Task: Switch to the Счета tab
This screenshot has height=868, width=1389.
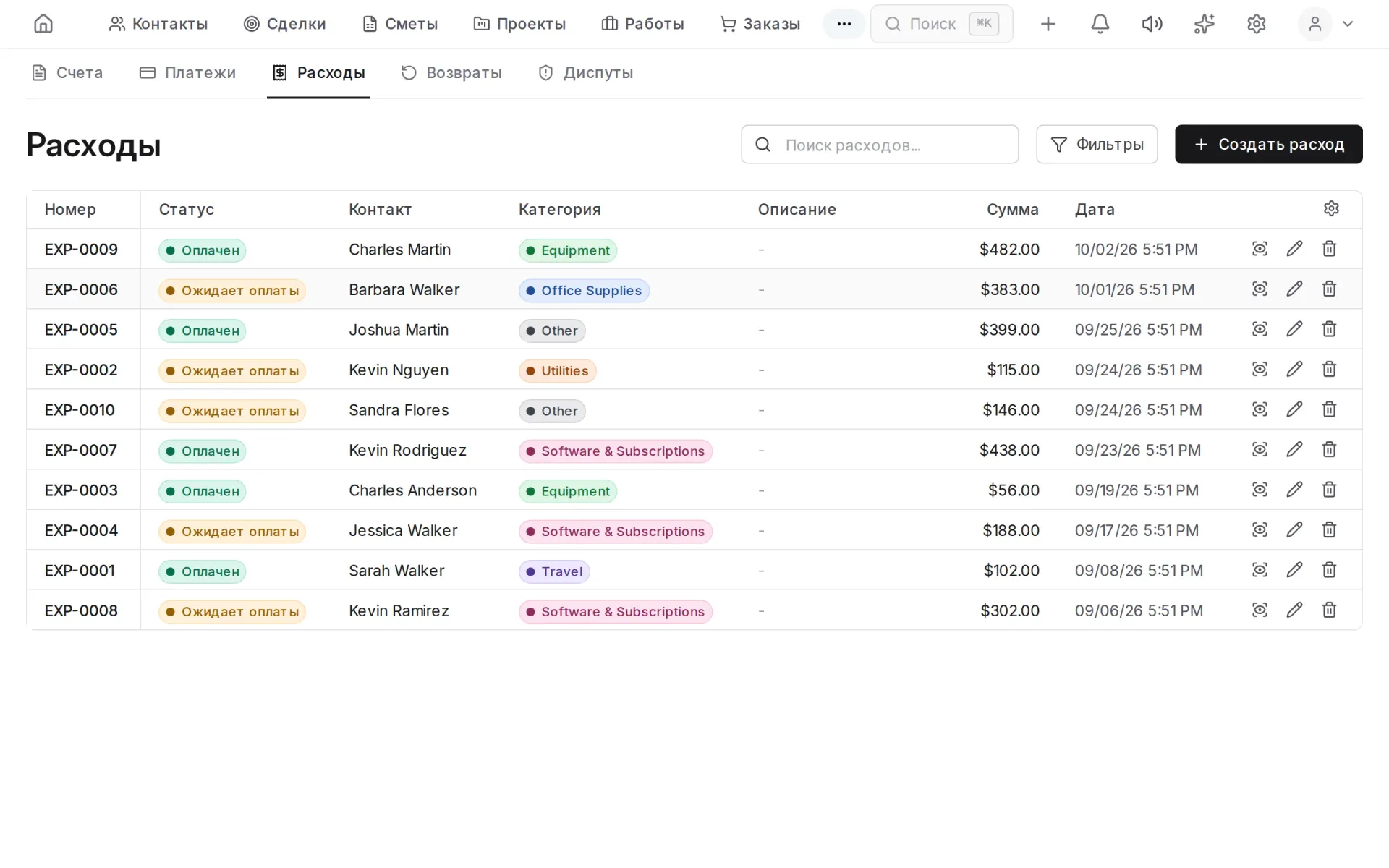Action: pyautogui.click(x=67, y=72)
